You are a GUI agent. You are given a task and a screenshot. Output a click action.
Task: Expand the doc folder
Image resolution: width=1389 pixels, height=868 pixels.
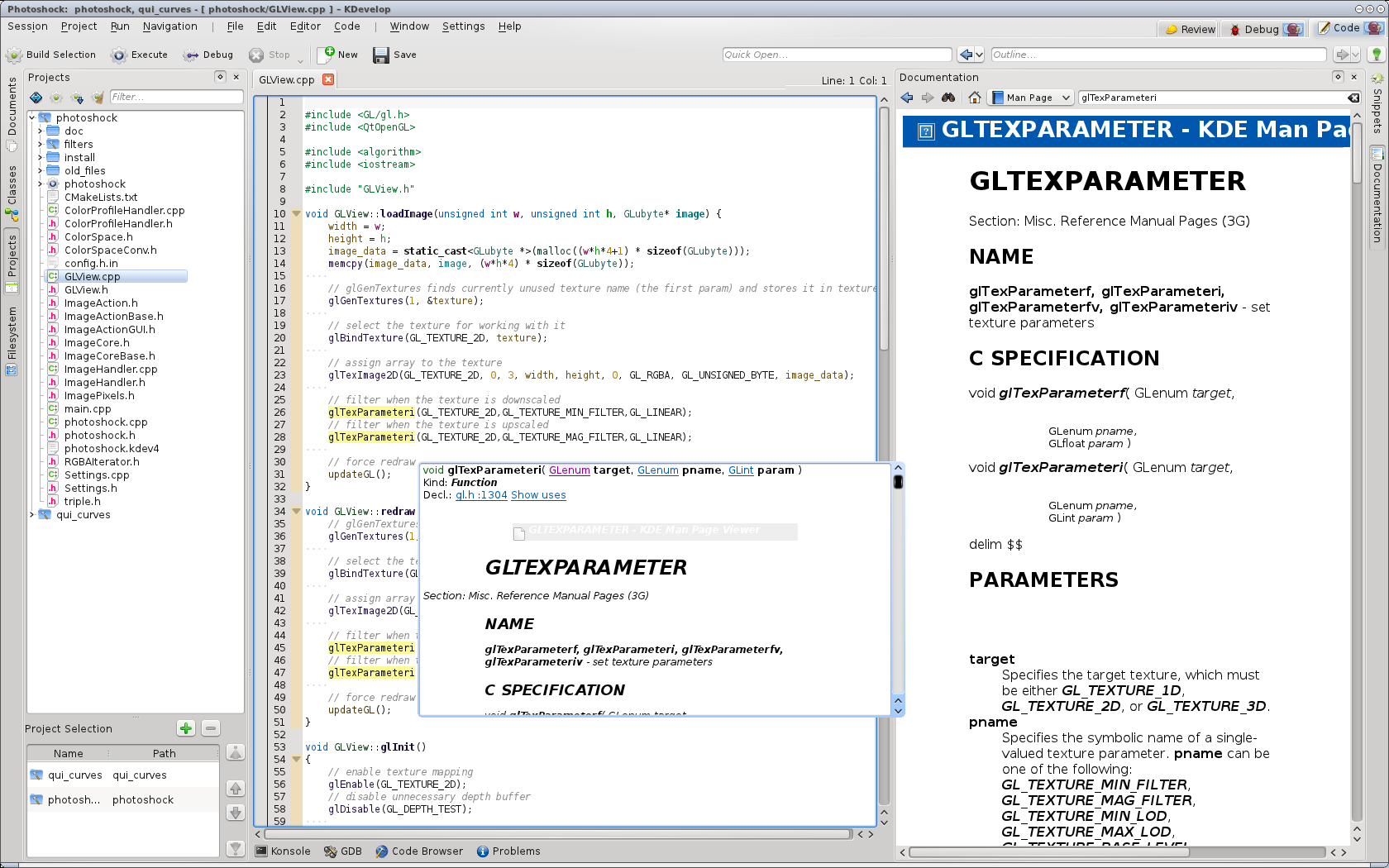[x=40, y=131]
